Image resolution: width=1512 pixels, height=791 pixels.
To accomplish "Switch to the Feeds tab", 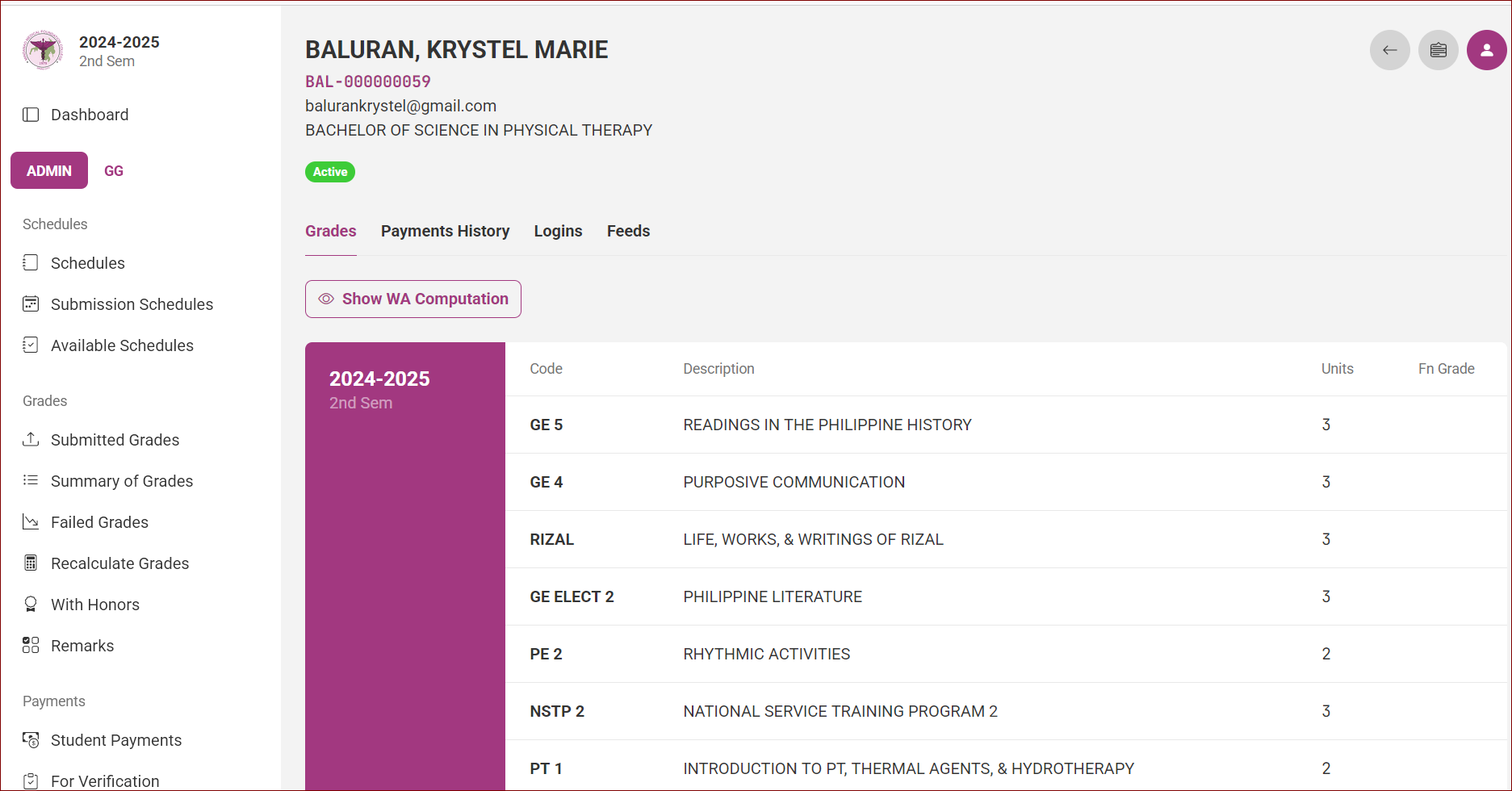I will [628, 231].
